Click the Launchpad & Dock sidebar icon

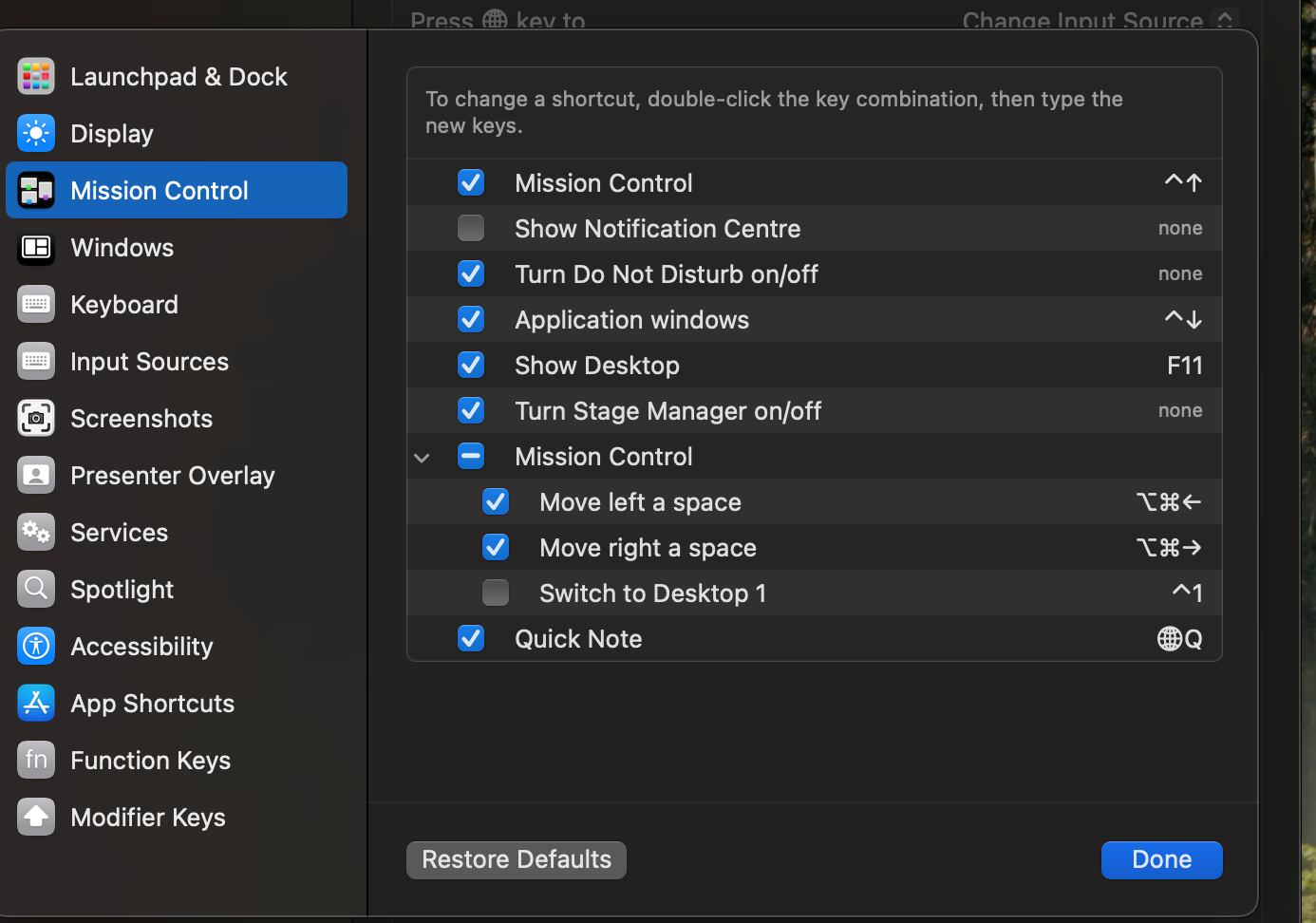pyautogui.click(x=36, y=77)
